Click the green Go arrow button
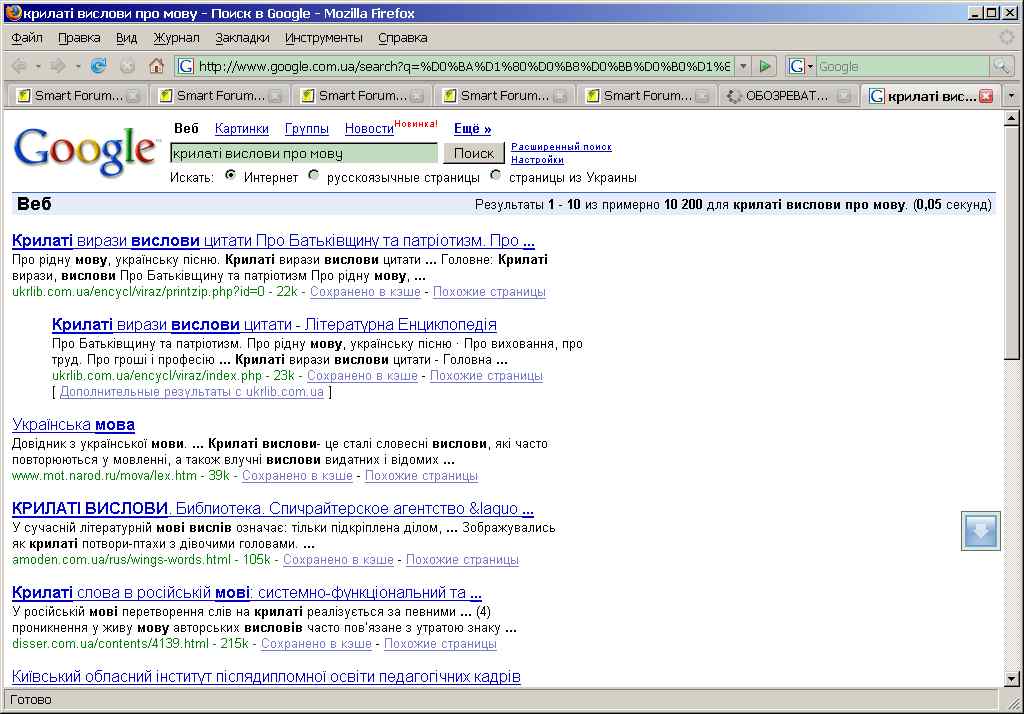 (x=764, y=66)
